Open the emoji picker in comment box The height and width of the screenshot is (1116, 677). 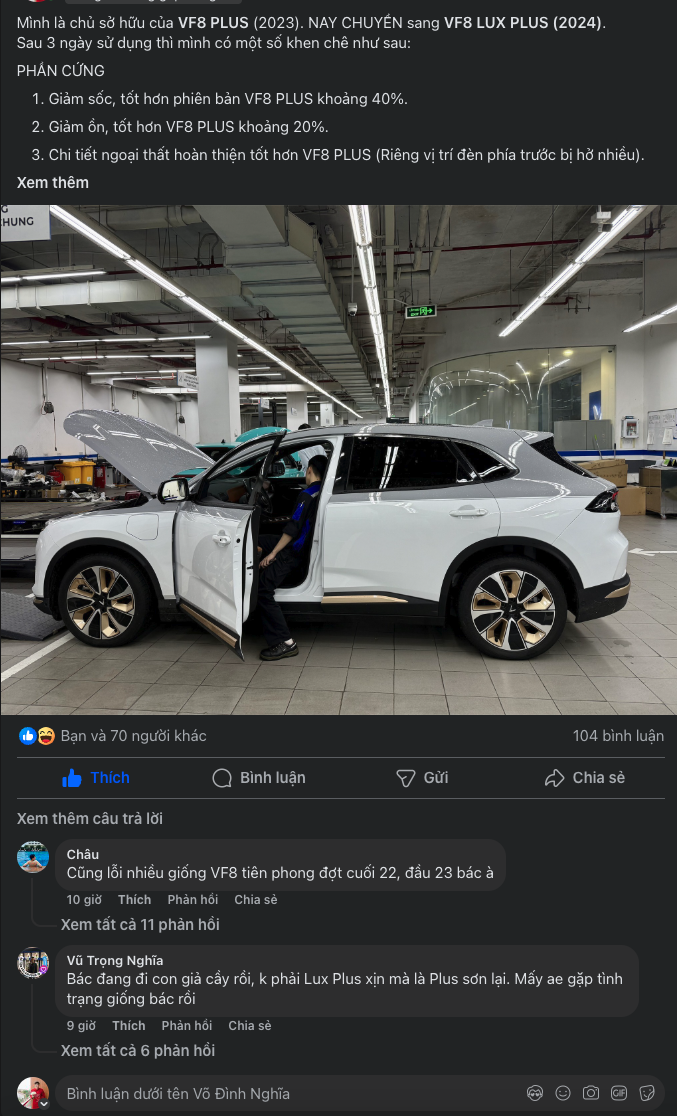pyautogui.click(x=562, y=1093)
